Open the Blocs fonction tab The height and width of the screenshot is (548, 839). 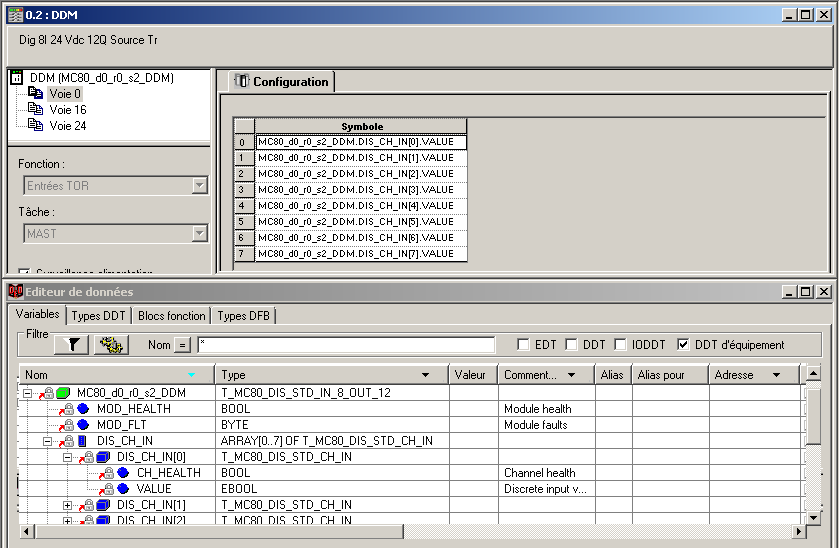point(172,316)
